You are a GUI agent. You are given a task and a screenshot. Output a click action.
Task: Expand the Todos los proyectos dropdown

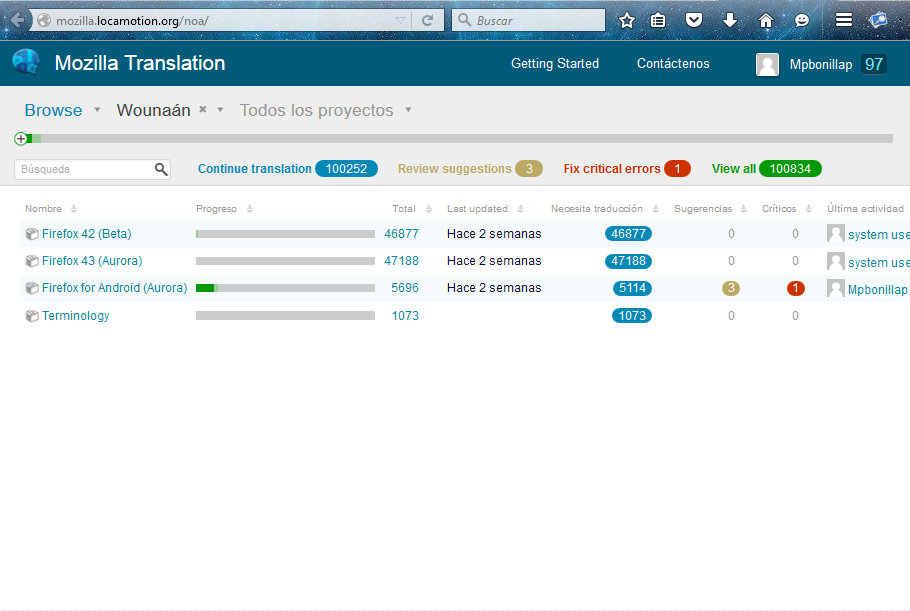click(409, 110)
